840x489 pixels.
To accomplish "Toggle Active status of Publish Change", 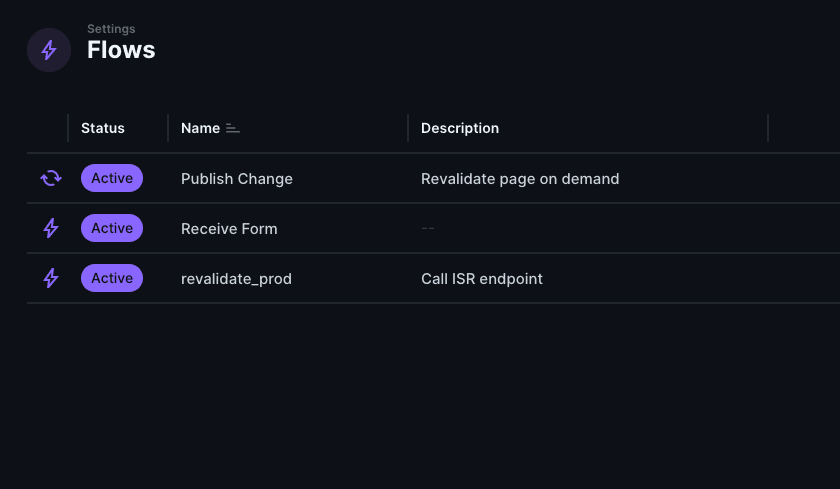I will coord(112,178).
